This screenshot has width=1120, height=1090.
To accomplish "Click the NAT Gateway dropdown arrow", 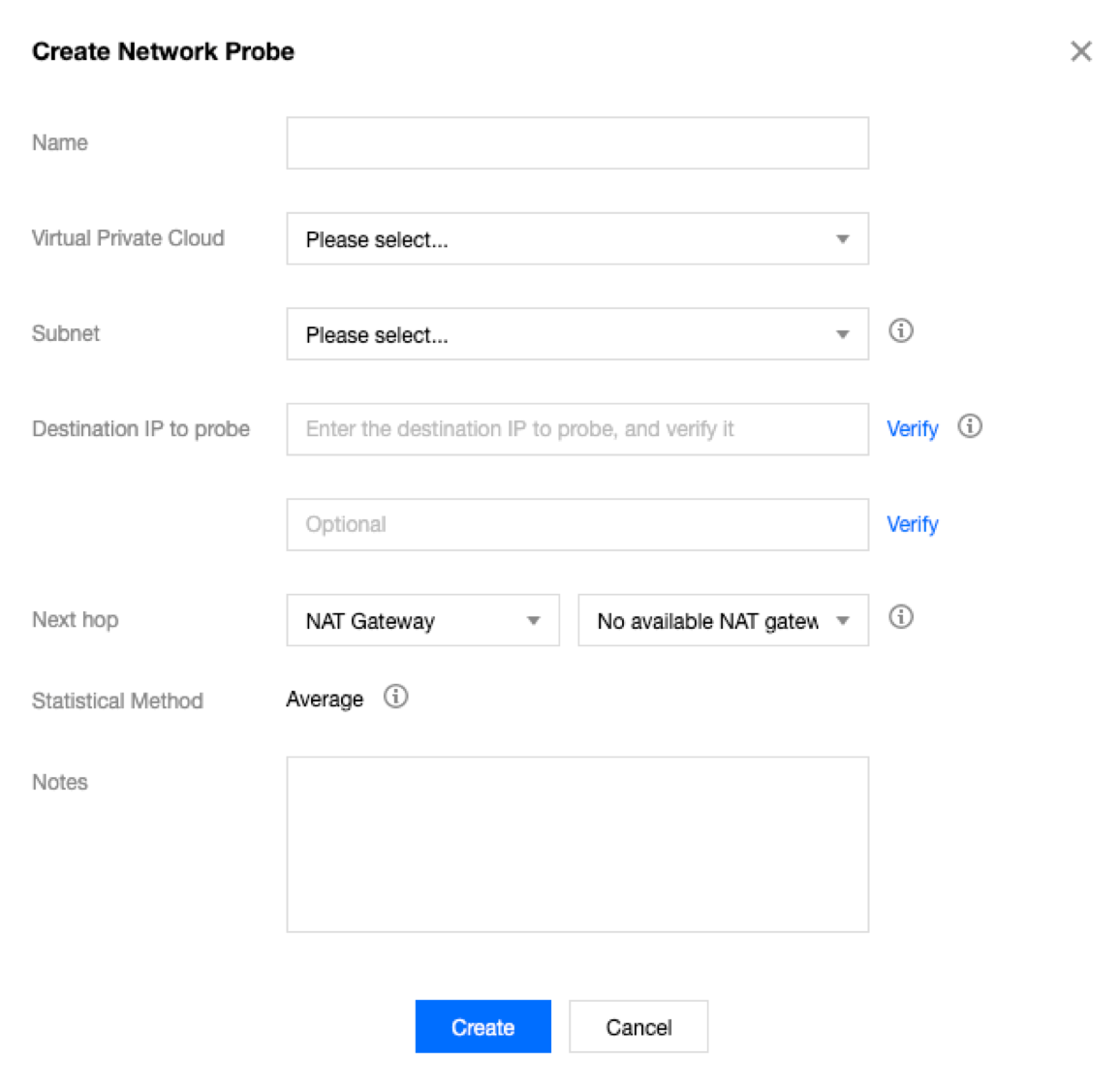I will point(533,621).
